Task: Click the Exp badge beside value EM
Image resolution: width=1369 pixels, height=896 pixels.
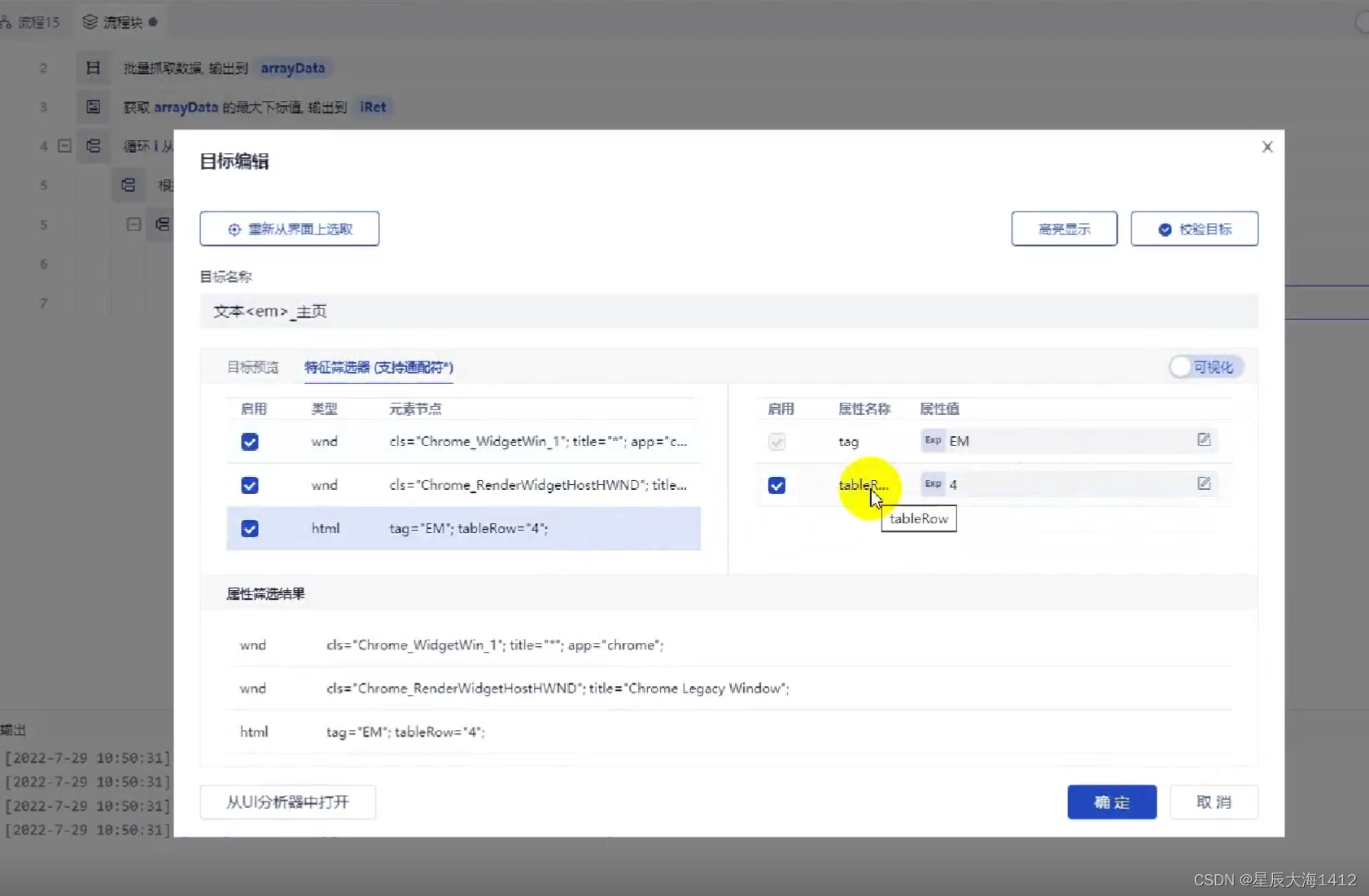Action: (x=933, y=440)
